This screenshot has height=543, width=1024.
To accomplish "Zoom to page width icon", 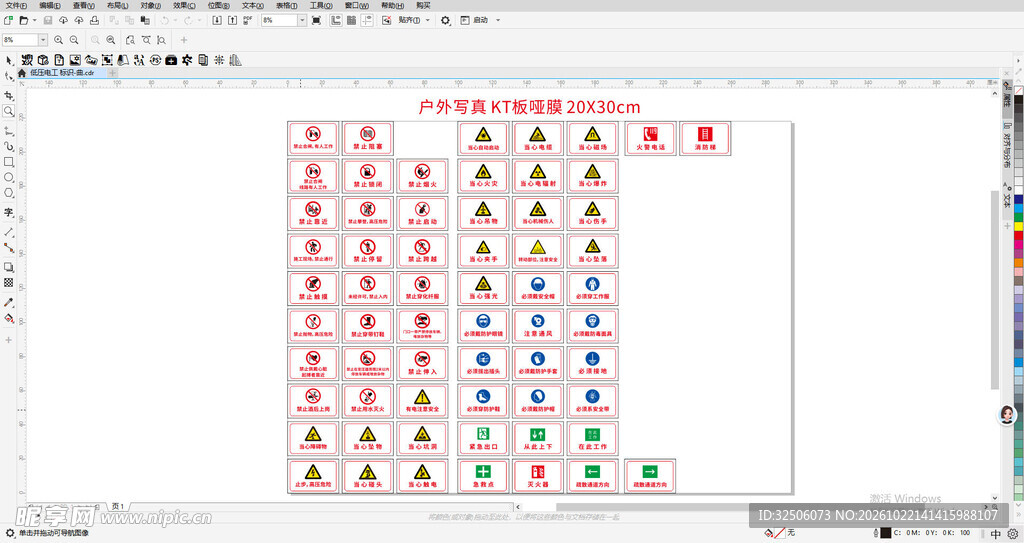I will [x=146, y=40].
